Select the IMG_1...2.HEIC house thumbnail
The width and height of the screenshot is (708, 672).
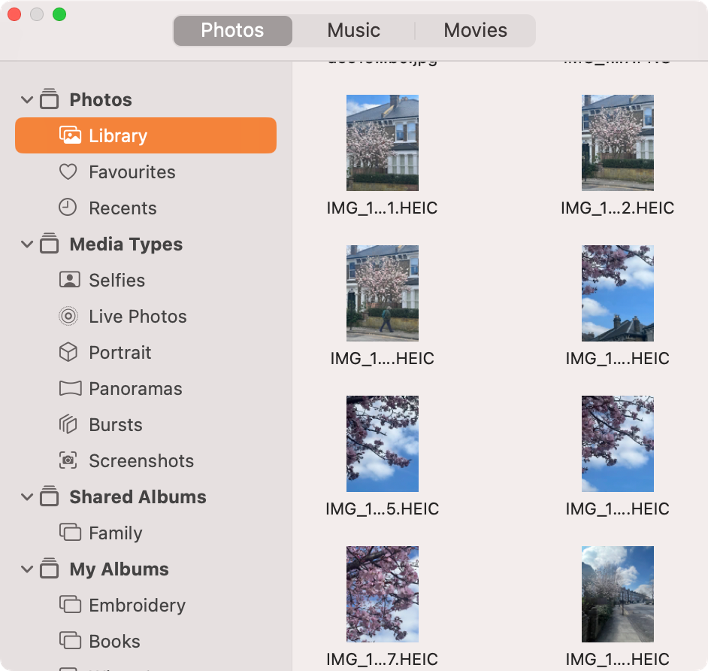pos(618,143)
